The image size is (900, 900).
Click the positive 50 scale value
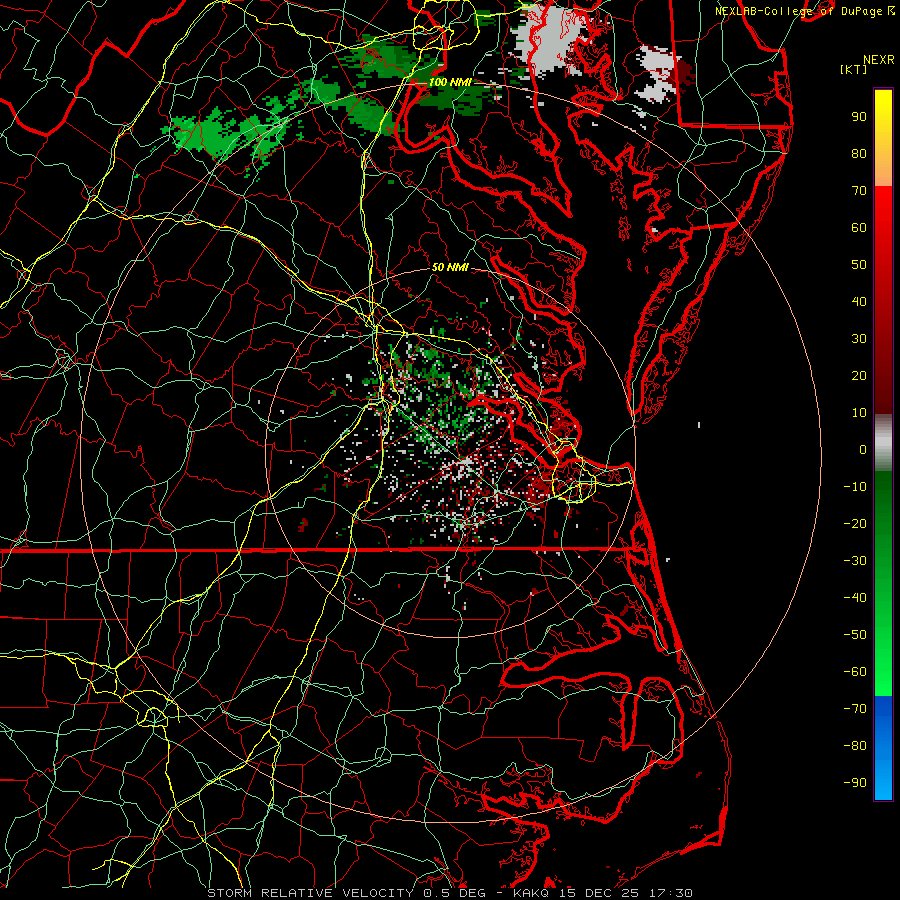pos(859,265)
